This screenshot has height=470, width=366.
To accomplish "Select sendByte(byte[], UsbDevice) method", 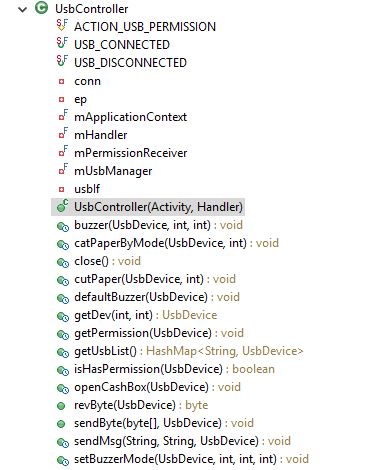I will pos(164,423).
